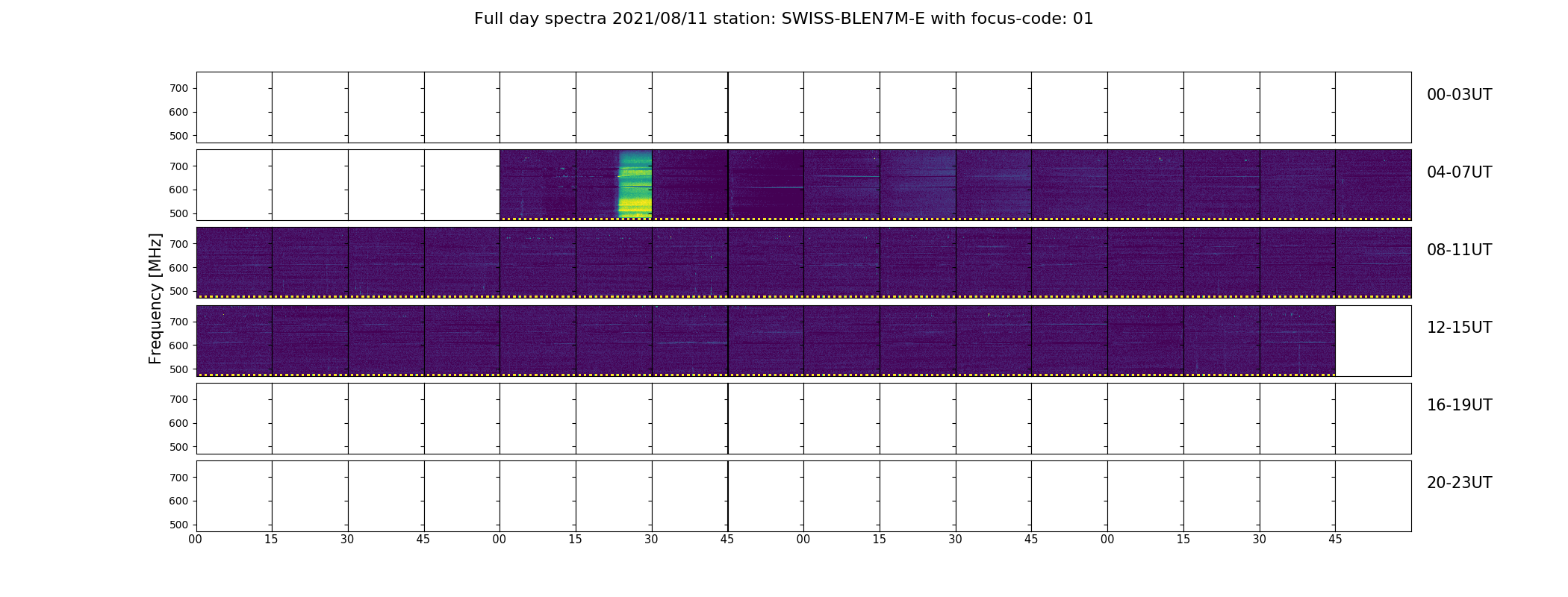
Task: Select the '16-19UT' row label
Action: (x=1459, y=405)
